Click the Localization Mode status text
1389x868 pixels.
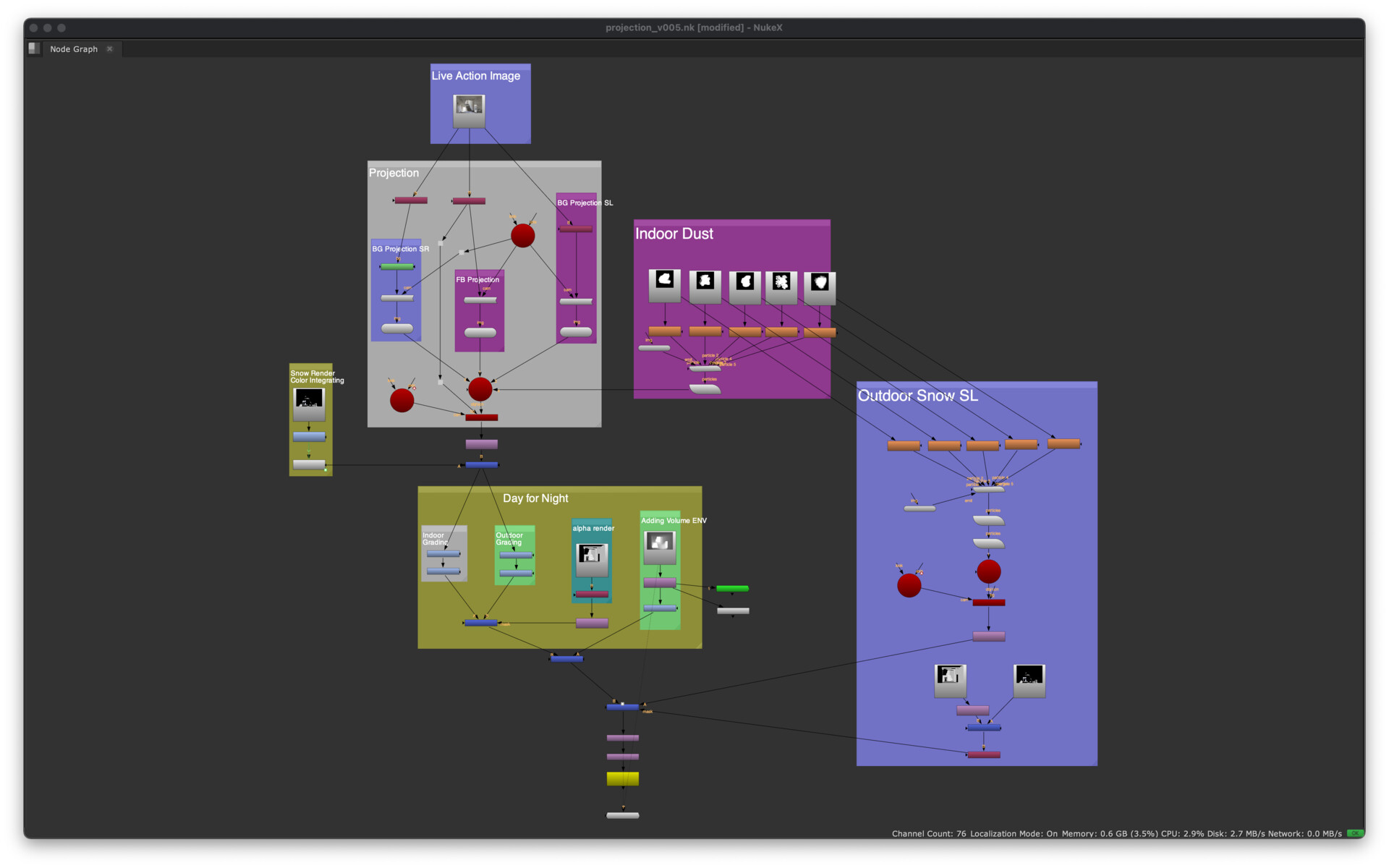(x=1013, y=834)
